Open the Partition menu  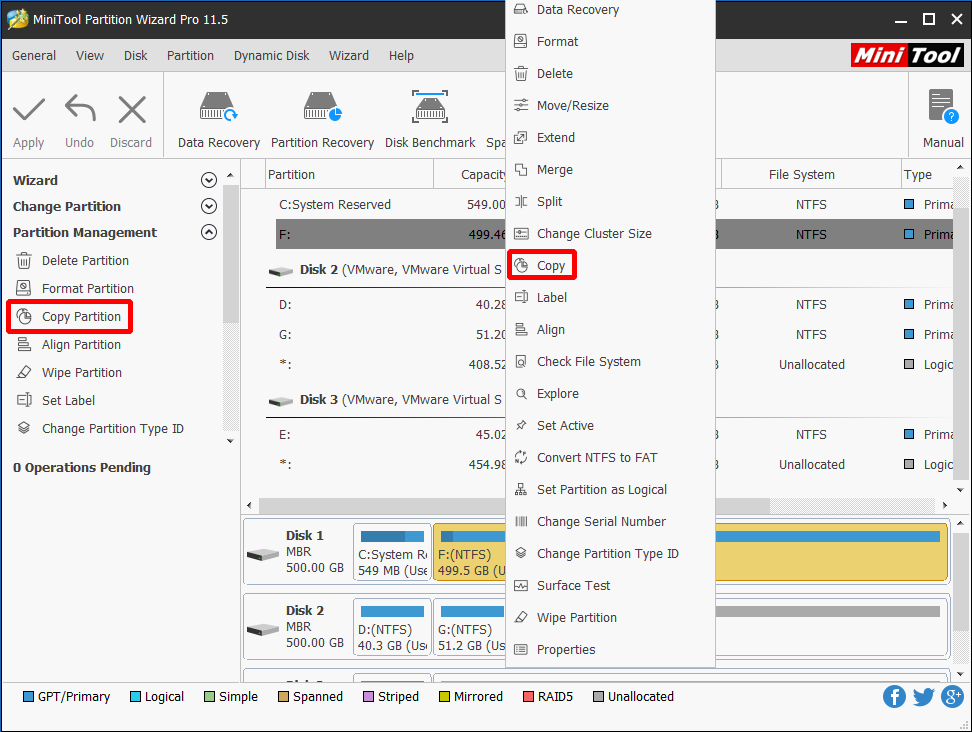[190, 56]
